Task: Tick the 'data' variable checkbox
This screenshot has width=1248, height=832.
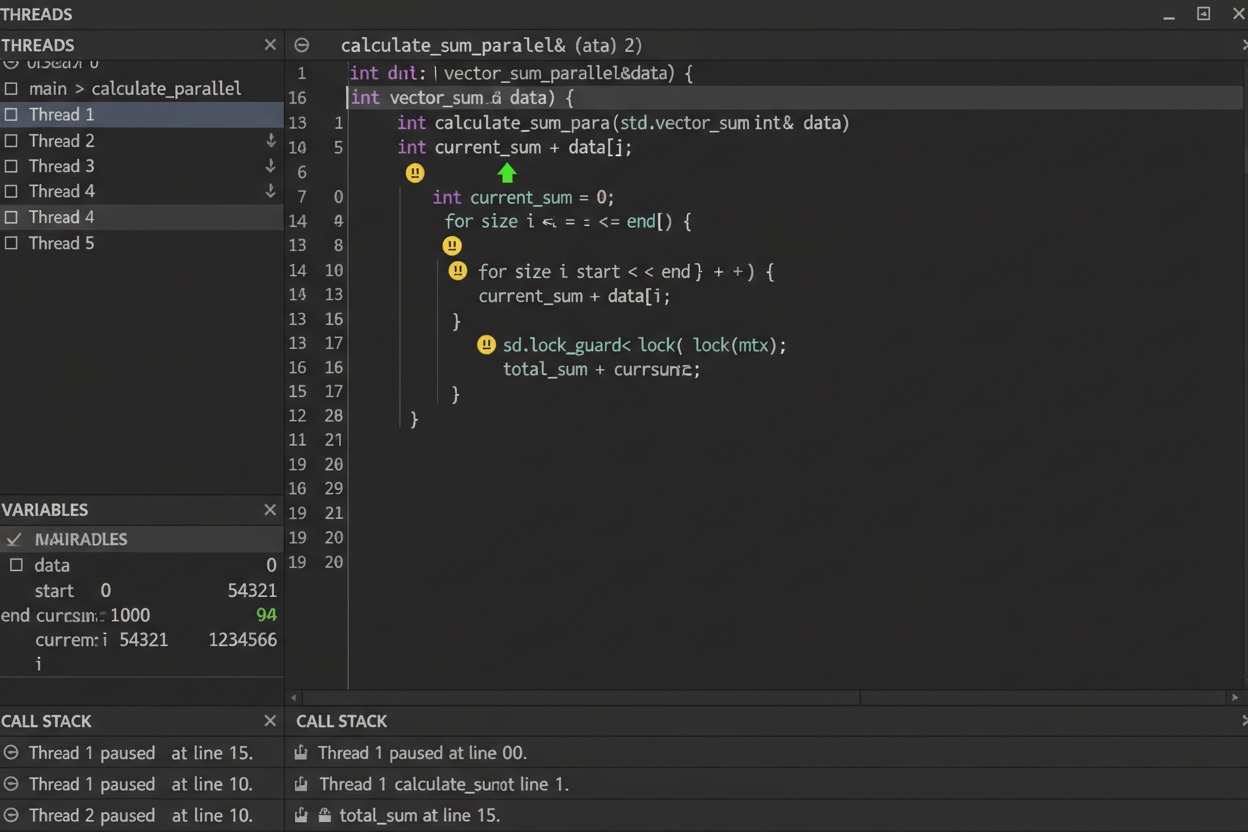Action: coord(16,565)
